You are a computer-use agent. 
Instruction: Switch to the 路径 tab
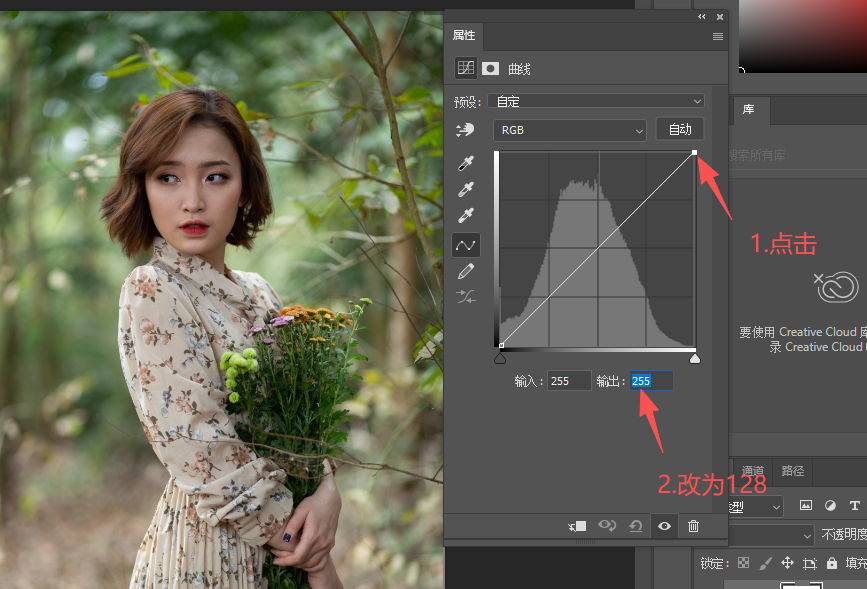(792, 471)
